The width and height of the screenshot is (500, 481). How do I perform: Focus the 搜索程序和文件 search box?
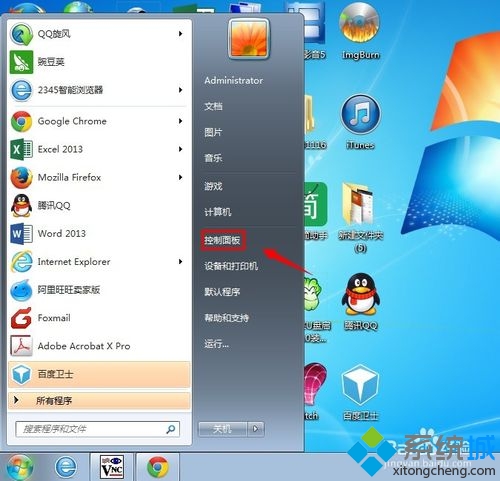97,429
